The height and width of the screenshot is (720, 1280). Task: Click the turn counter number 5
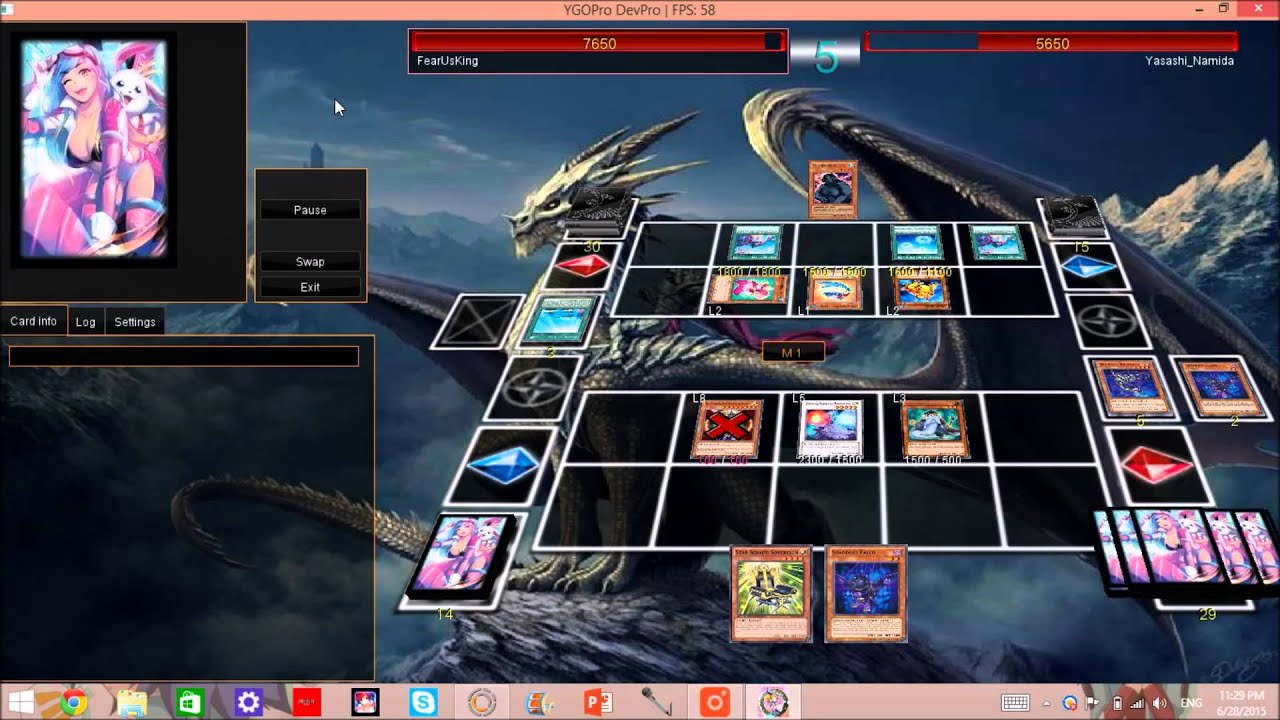click(x=826, y=58)
